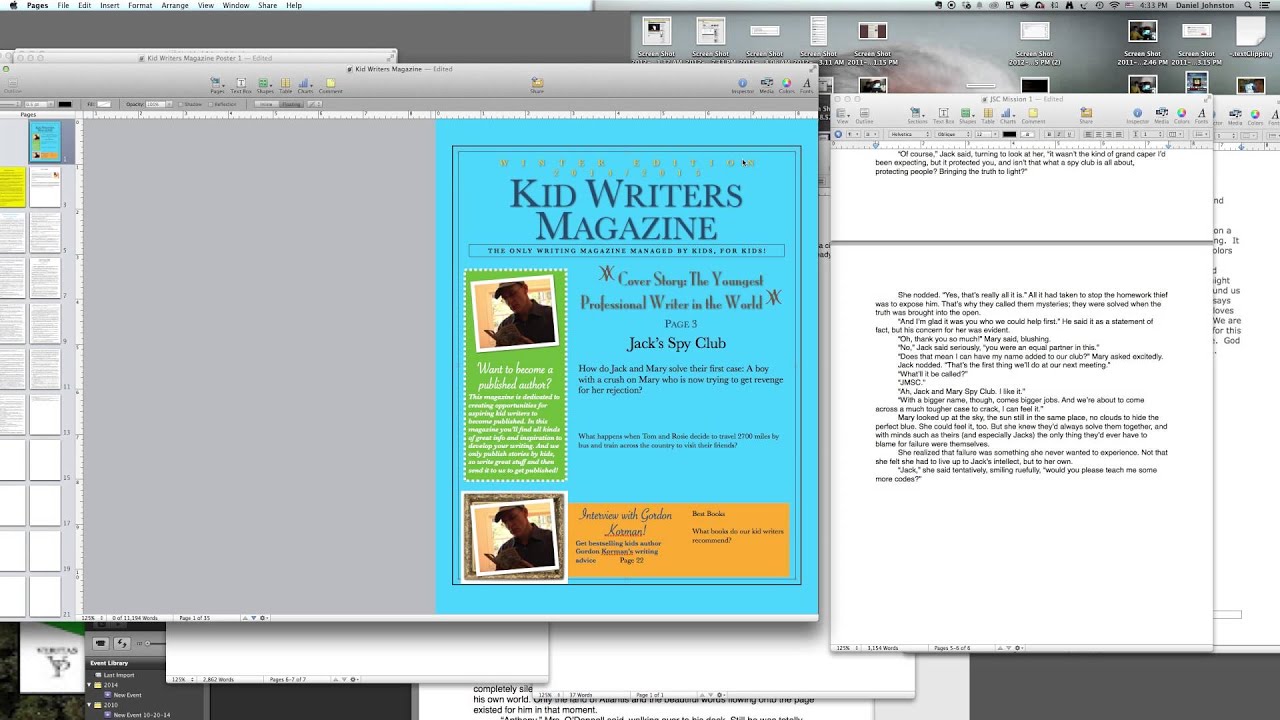Toggle Bold in JSC Mission 1 format bar
1280x720 pixels.
click(1048, 134)
